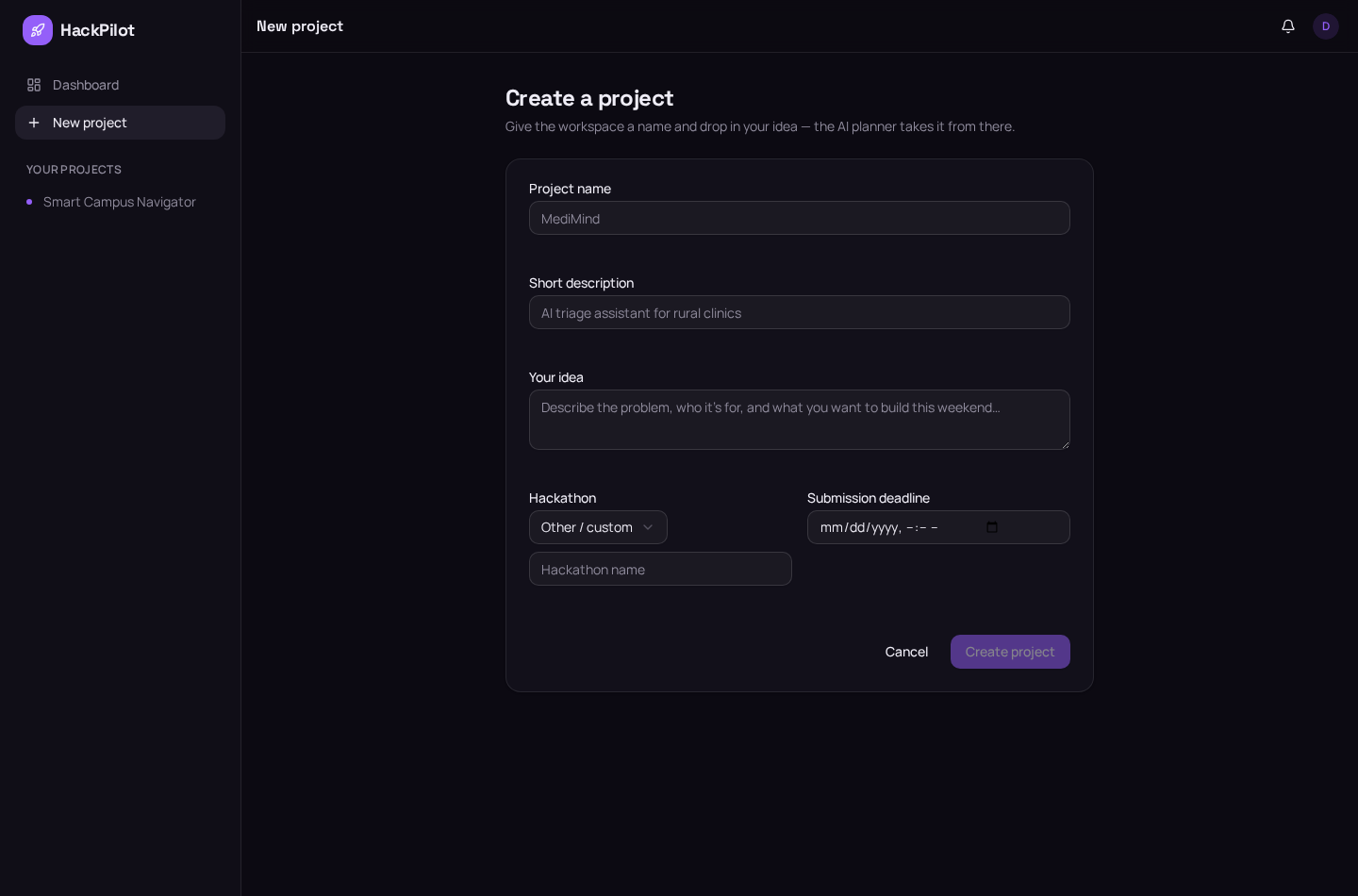1358x896 pixels.
Task: Open notifications via the bell icon
Action: [1288, 26]
